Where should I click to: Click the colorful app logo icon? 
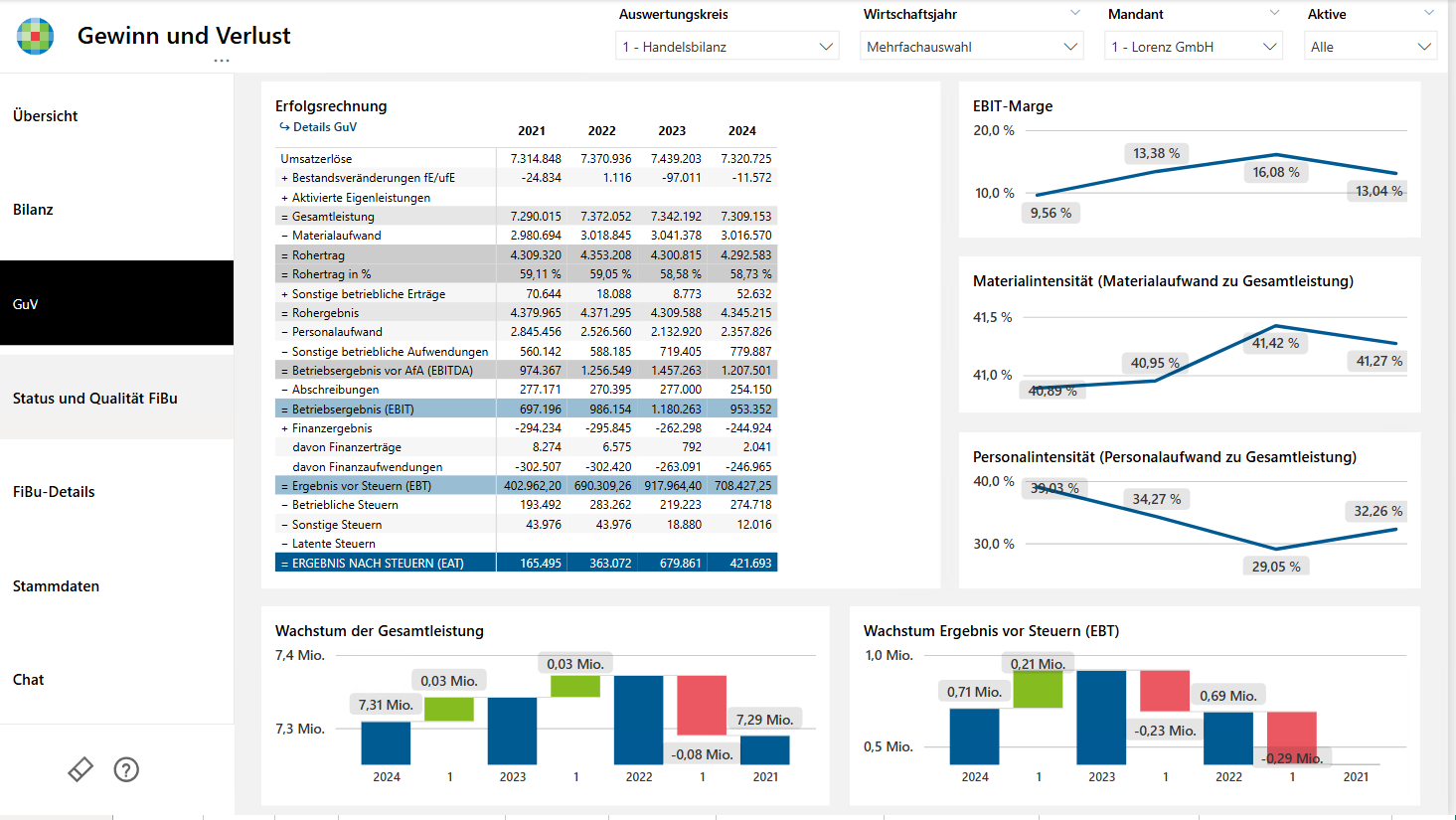36,36
